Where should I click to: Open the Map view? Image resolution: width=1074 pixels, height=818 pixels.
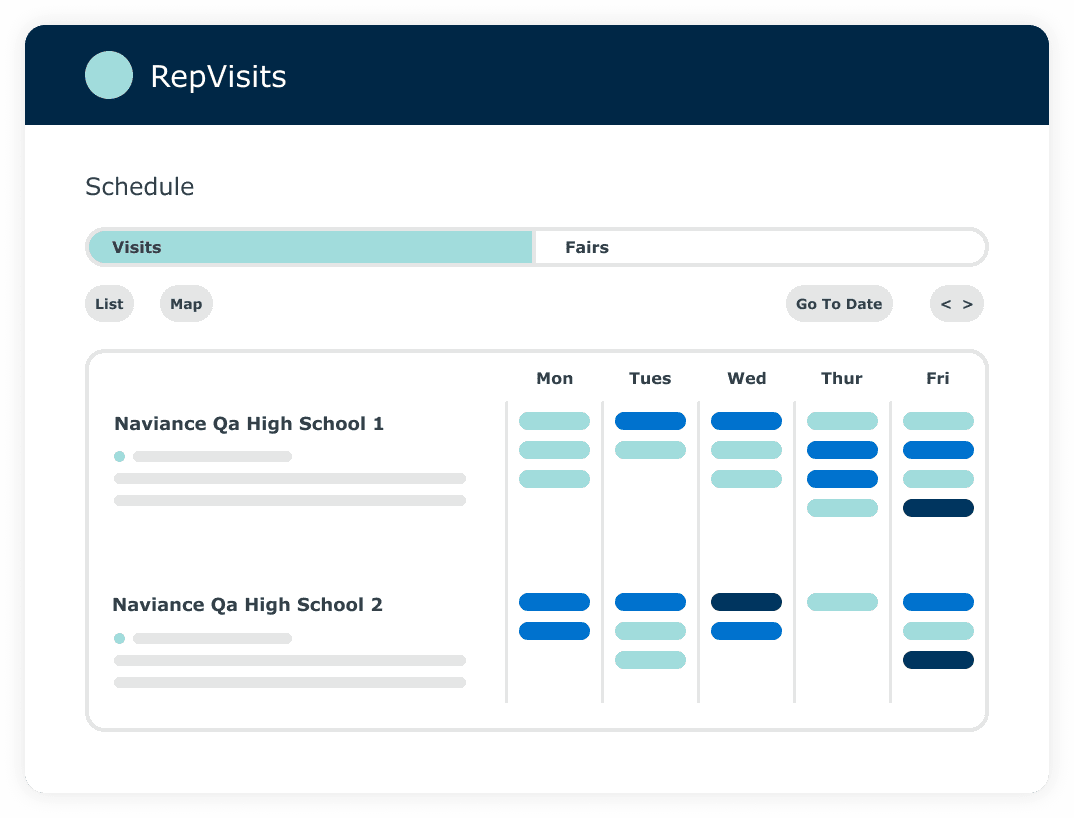[186, 303]
